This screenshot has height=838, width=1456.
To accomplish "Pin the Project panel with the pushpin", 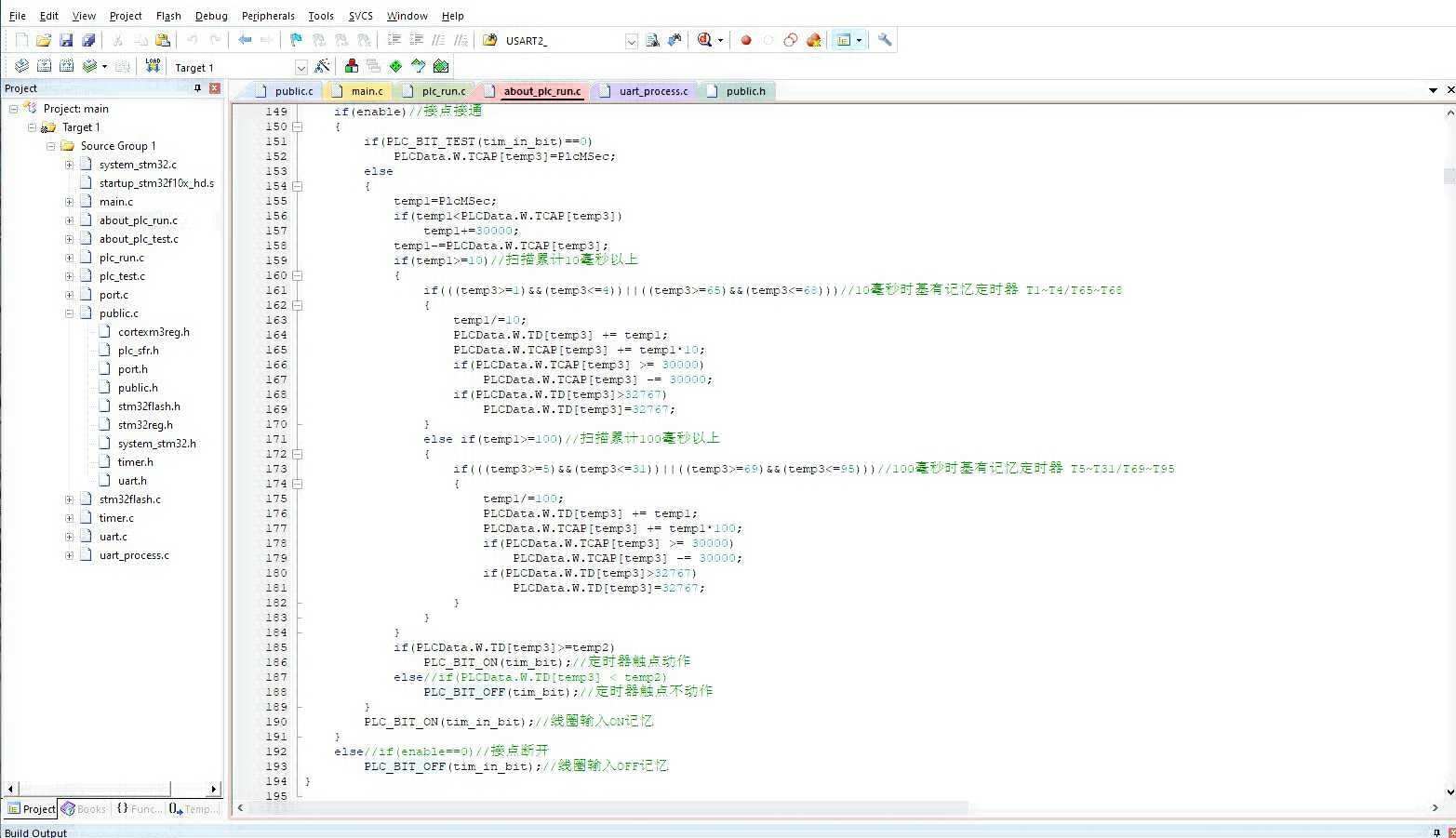I will 197,88.
